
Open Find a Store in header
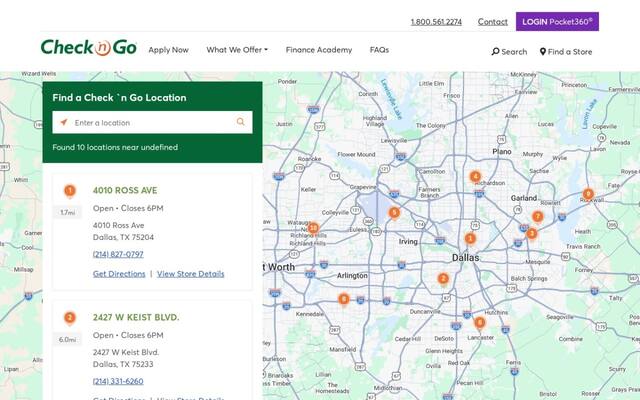click(x=566, y=52)
